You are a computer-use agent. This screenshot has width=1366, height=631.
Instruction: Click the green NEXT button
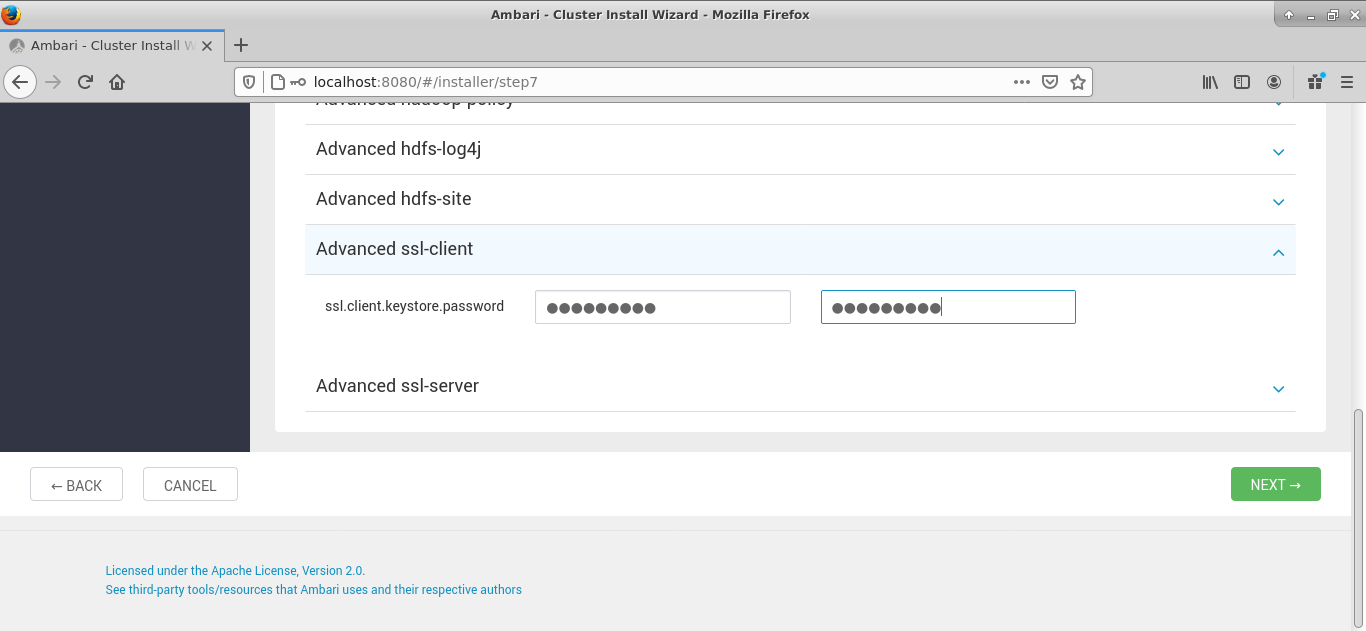(x=1275, y=484)
